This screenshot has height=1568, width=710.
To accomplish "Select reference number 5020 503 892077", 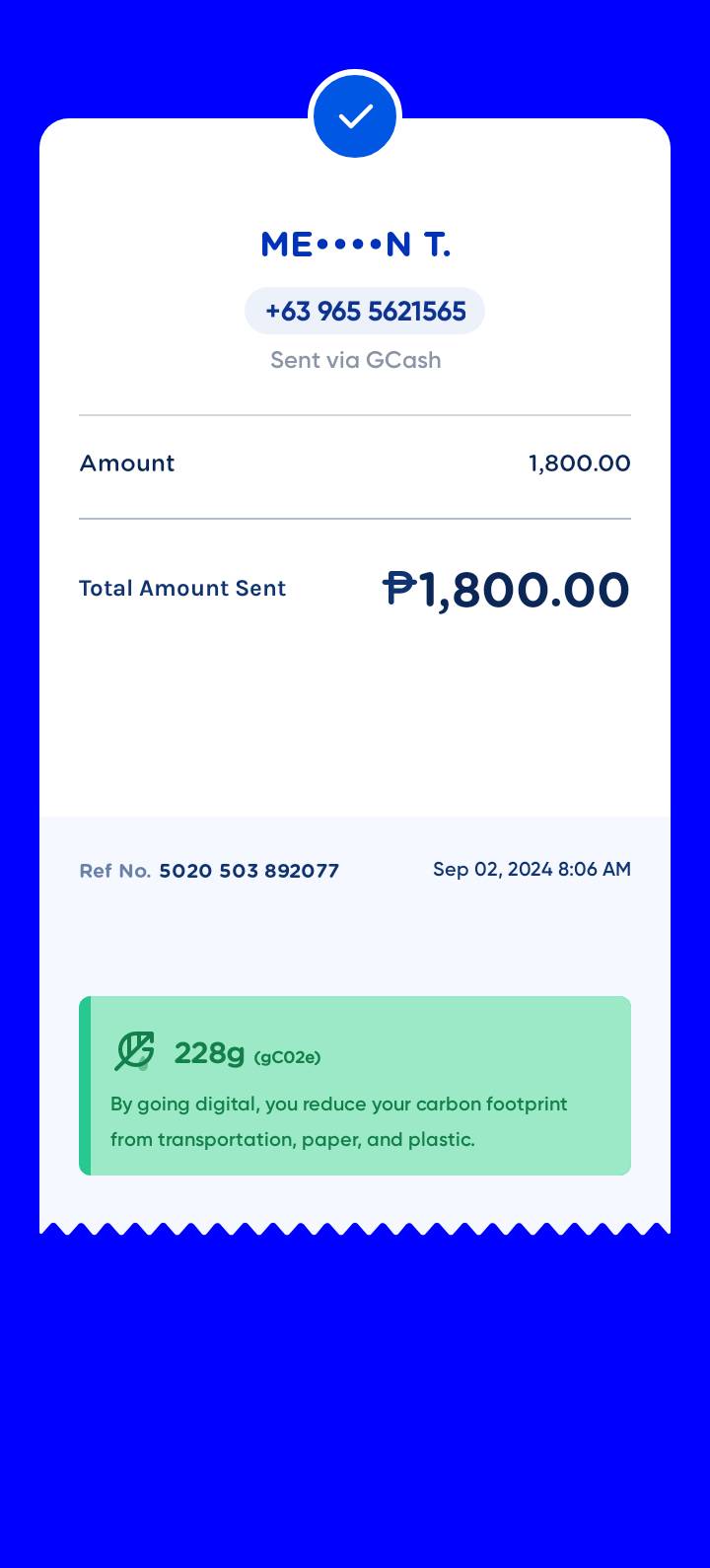I will [x=248, y=871].
